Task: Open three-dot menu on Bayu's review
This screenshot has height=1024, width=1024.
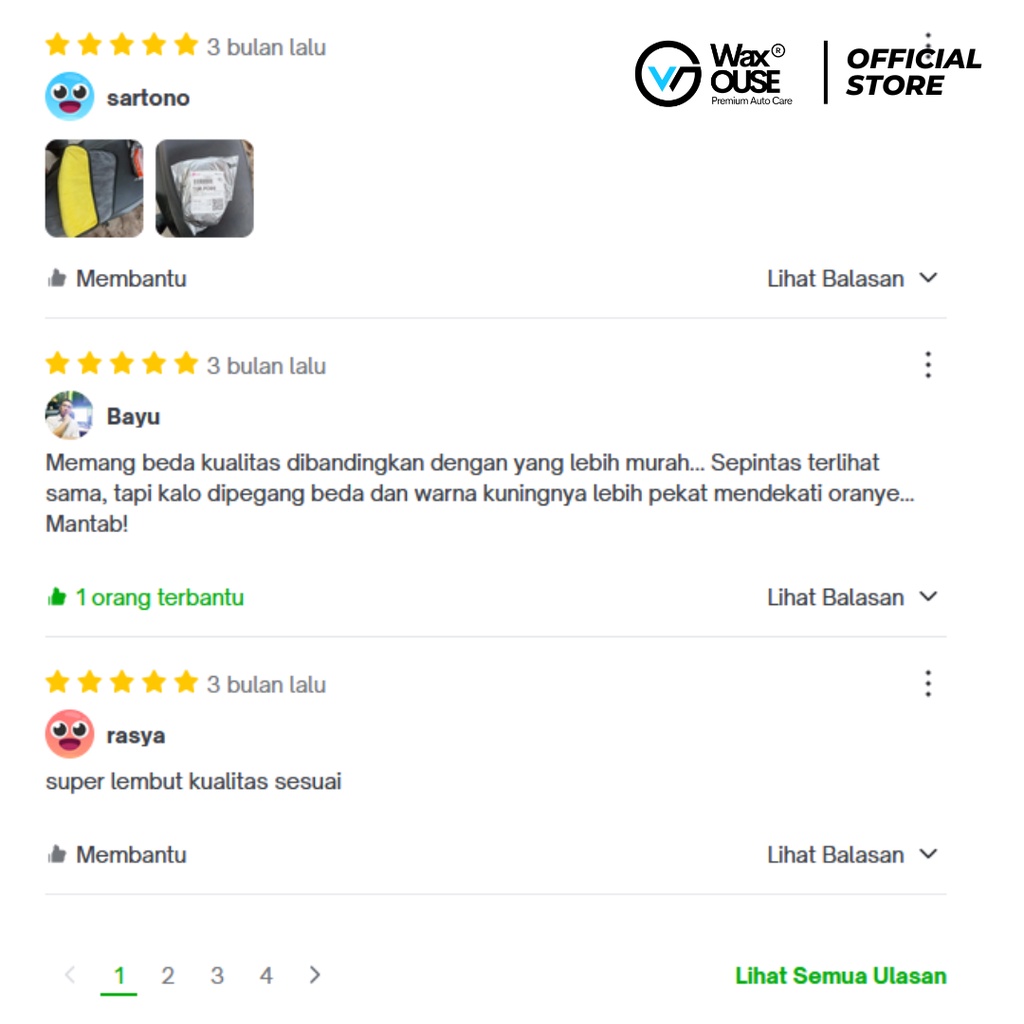Action: [927, 364]
